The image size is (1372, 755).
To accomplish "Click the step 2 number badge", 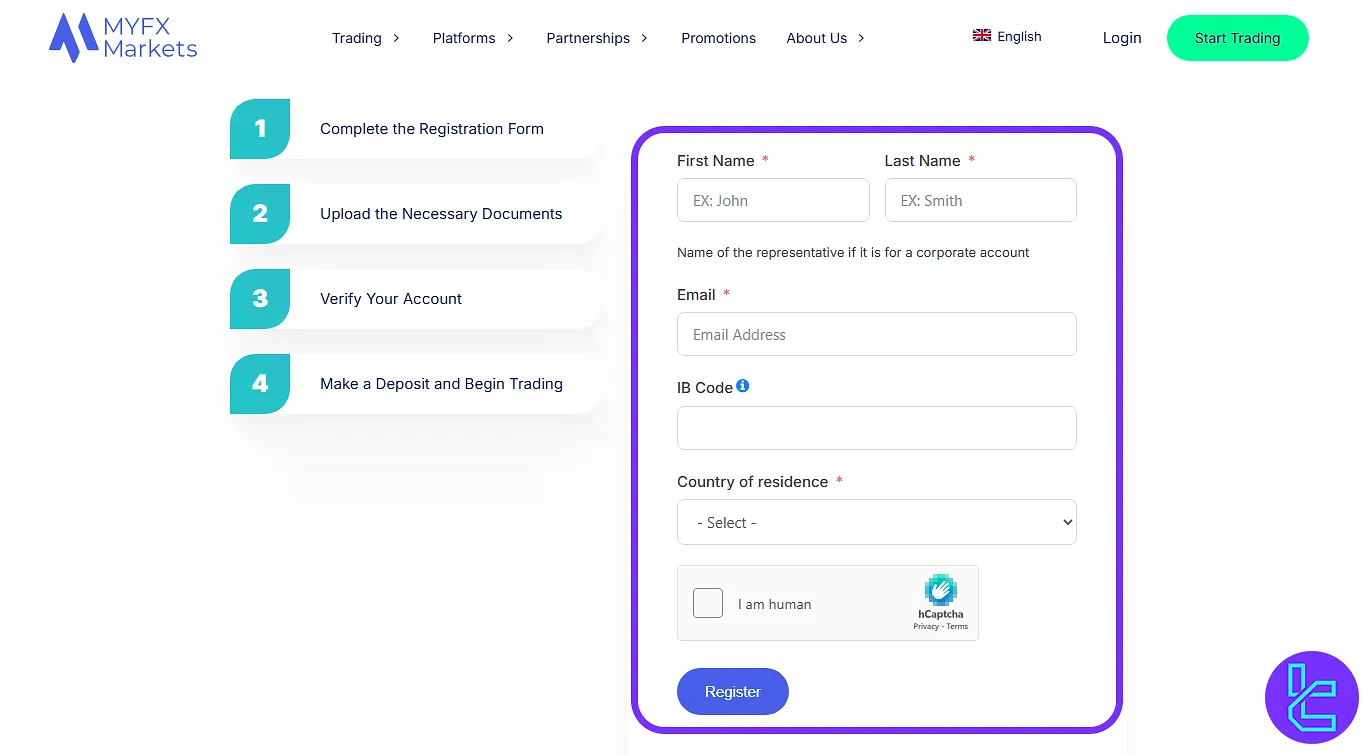I will tap(260, 214).
